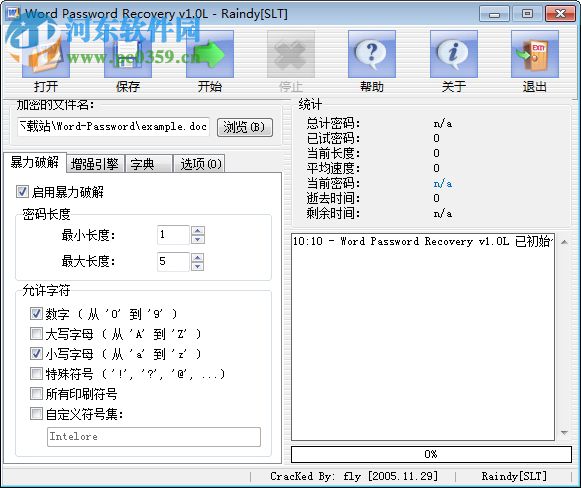Image resolution: width=581 pixels, height=488 pixels.
Task: Enable 自定义符号集 checkbox
Action: pyautogui.click(x=36, y=414)
